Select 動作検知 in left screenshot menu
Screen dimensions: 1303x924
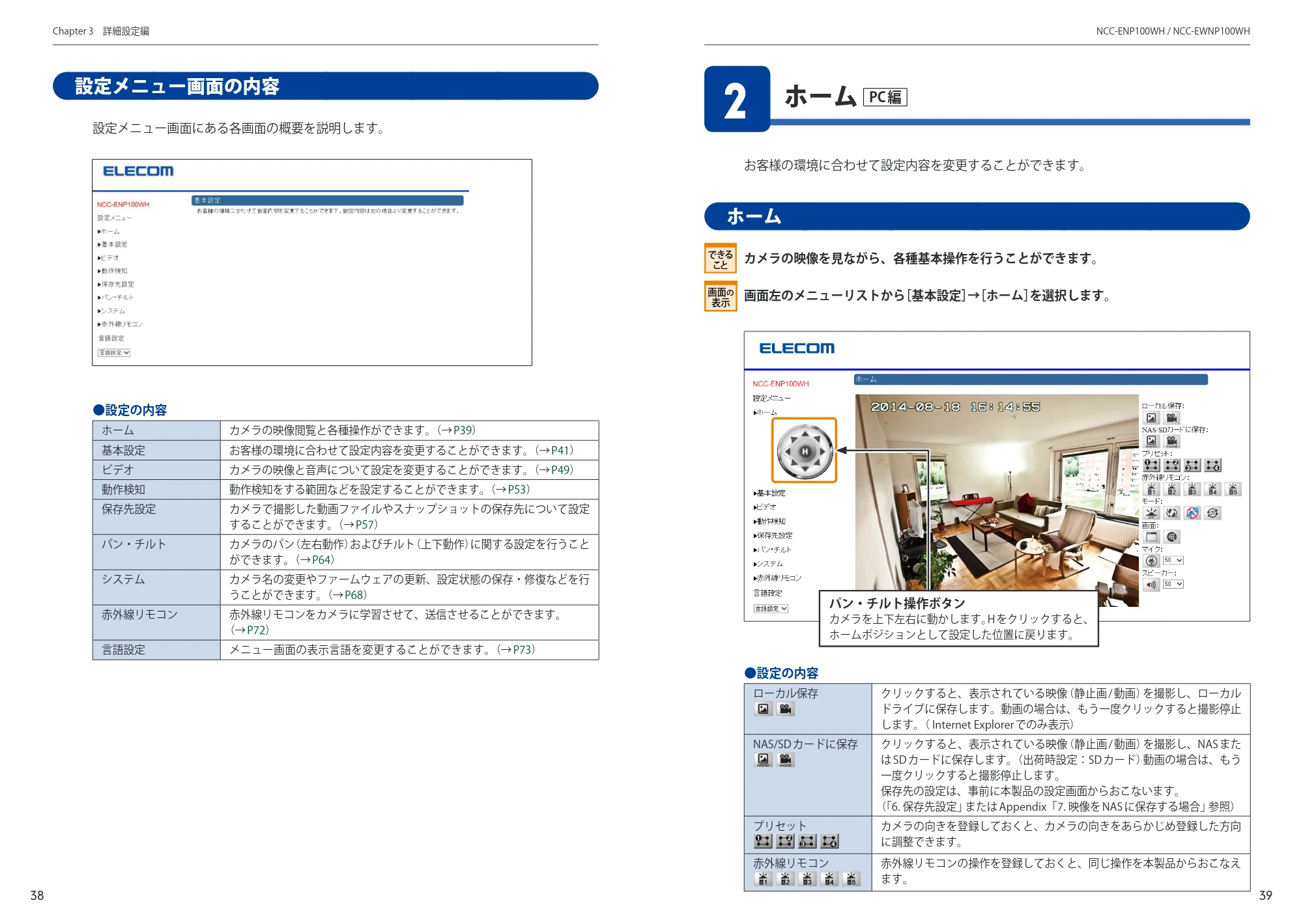coord(113,271)
